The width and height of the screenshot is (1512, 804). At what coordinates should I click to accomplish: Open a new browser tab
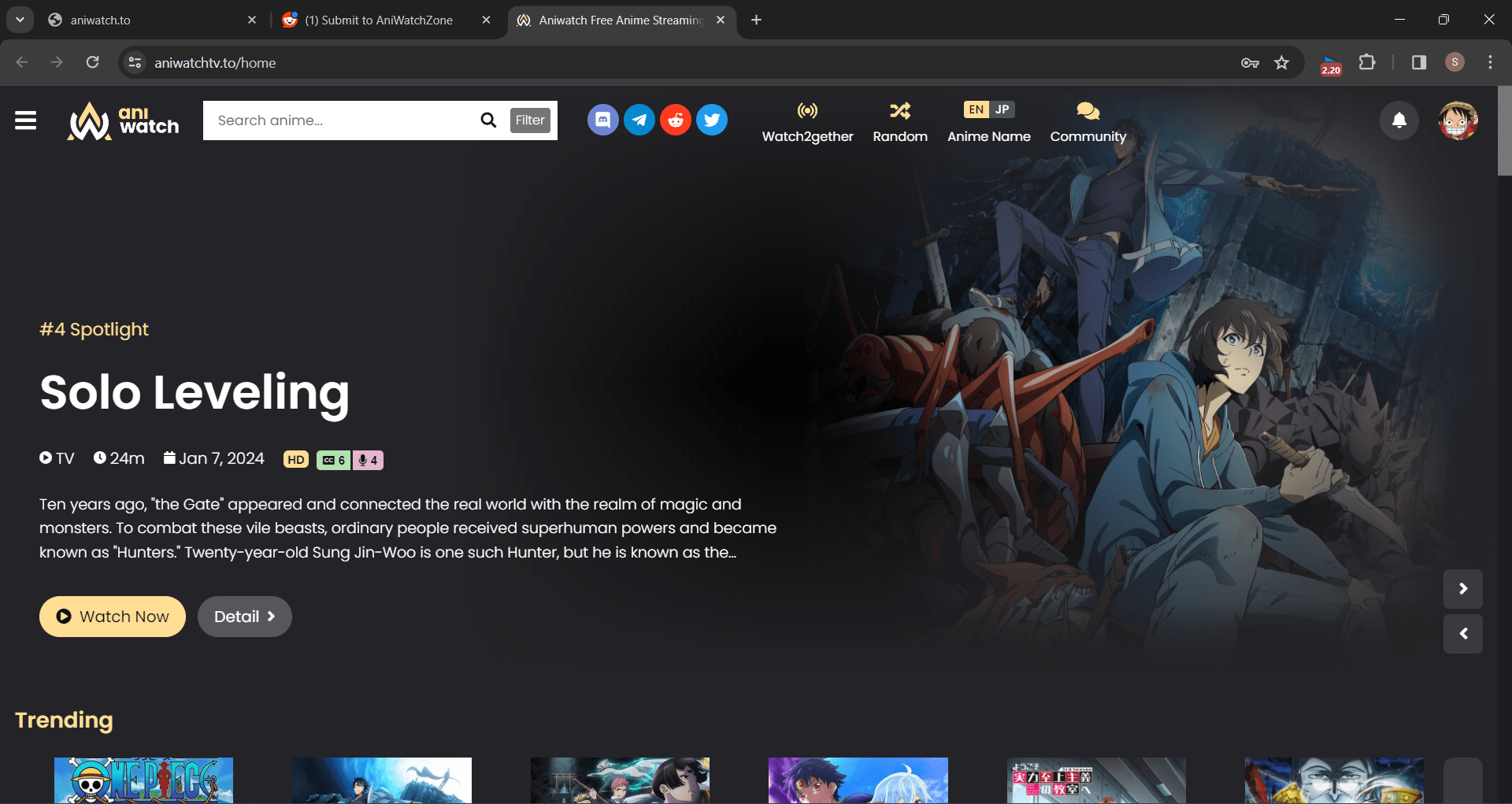(756, 20)
